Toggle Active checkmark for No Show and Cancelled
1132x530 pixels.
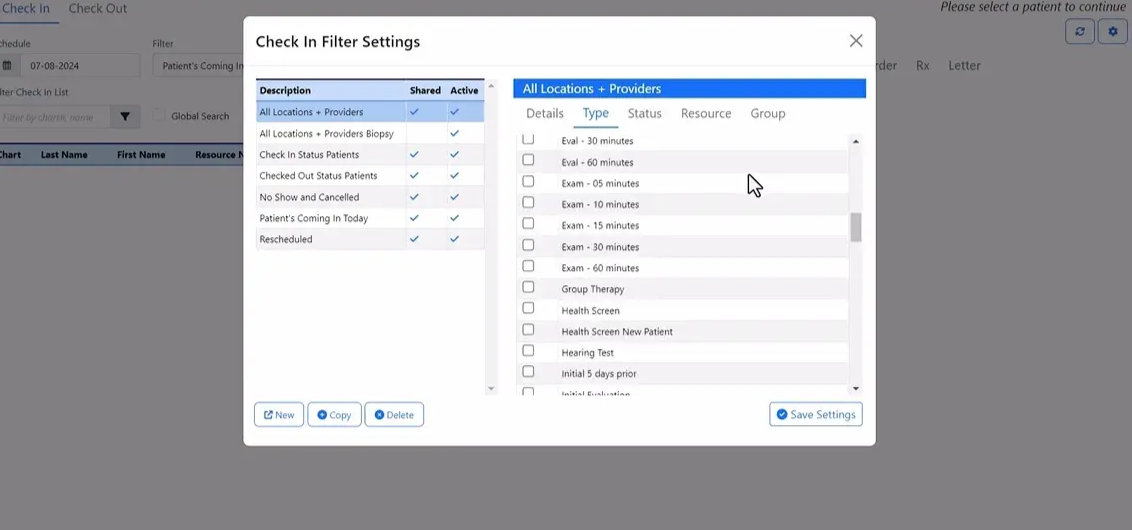[x=455, y=197]
